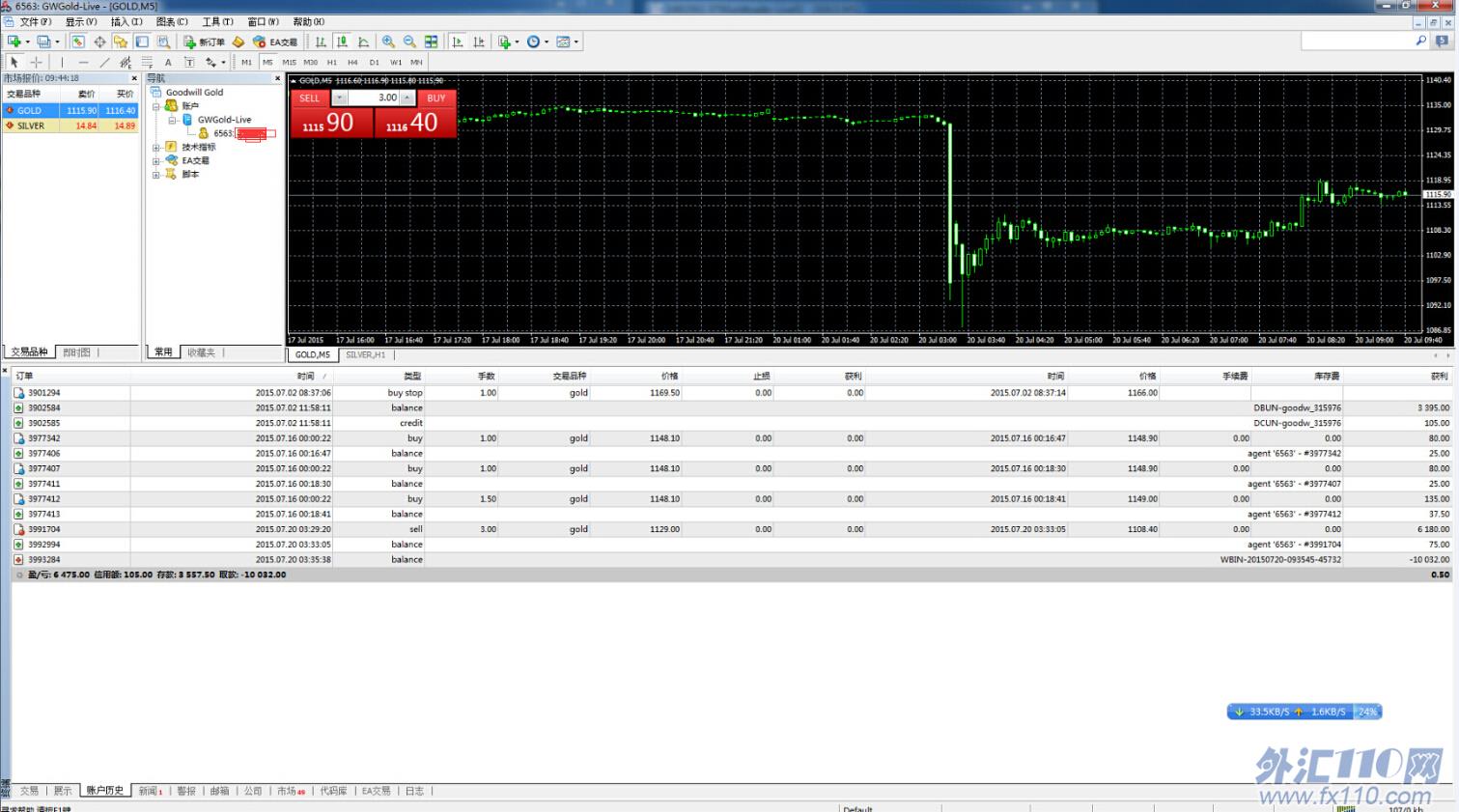
Task: Select the text label T tool
Action: (189, 62)
